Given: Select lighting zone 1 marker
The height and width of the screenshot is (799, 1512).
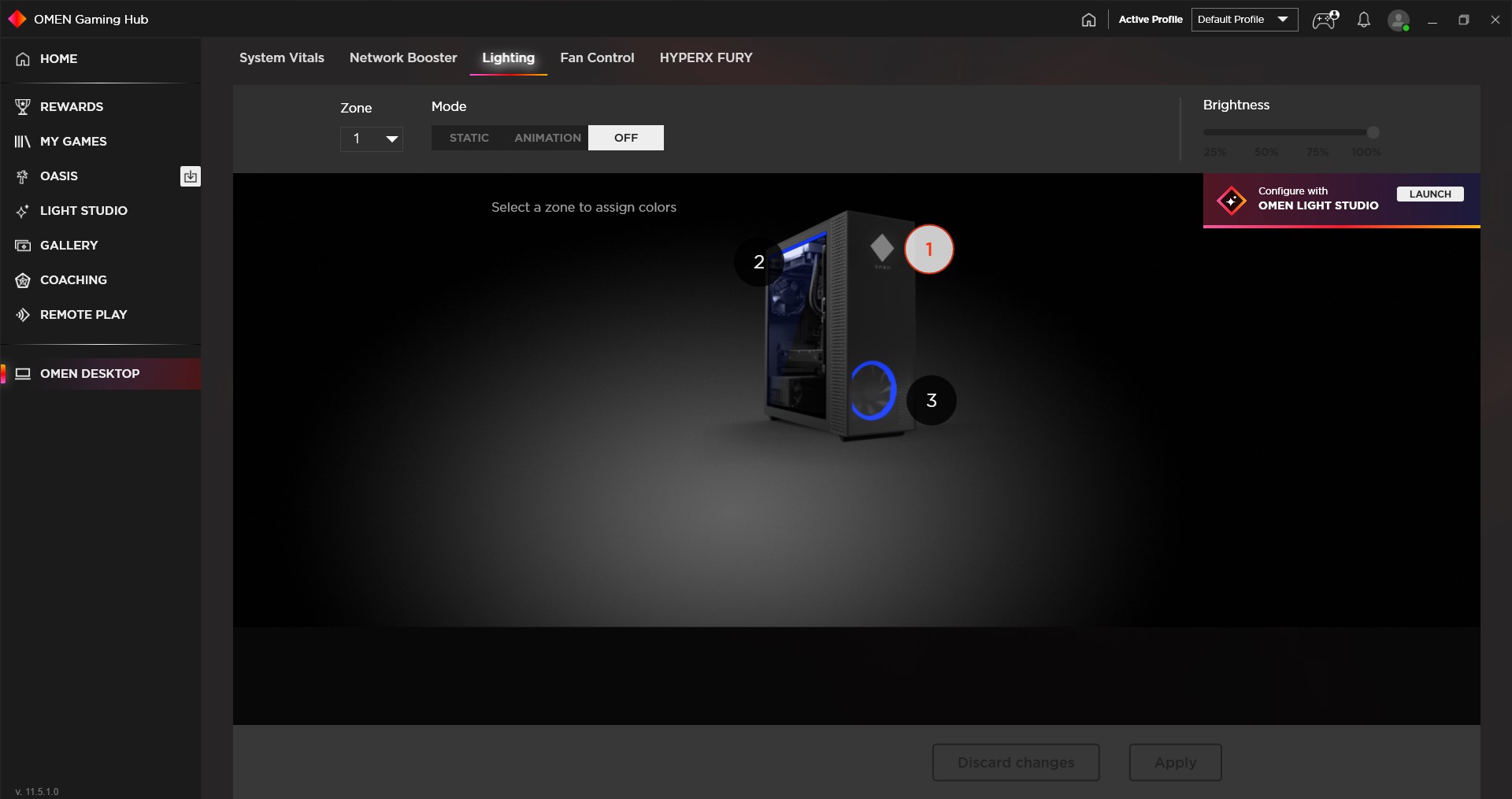Looking at the screenshot, I should tap(929, 250).
